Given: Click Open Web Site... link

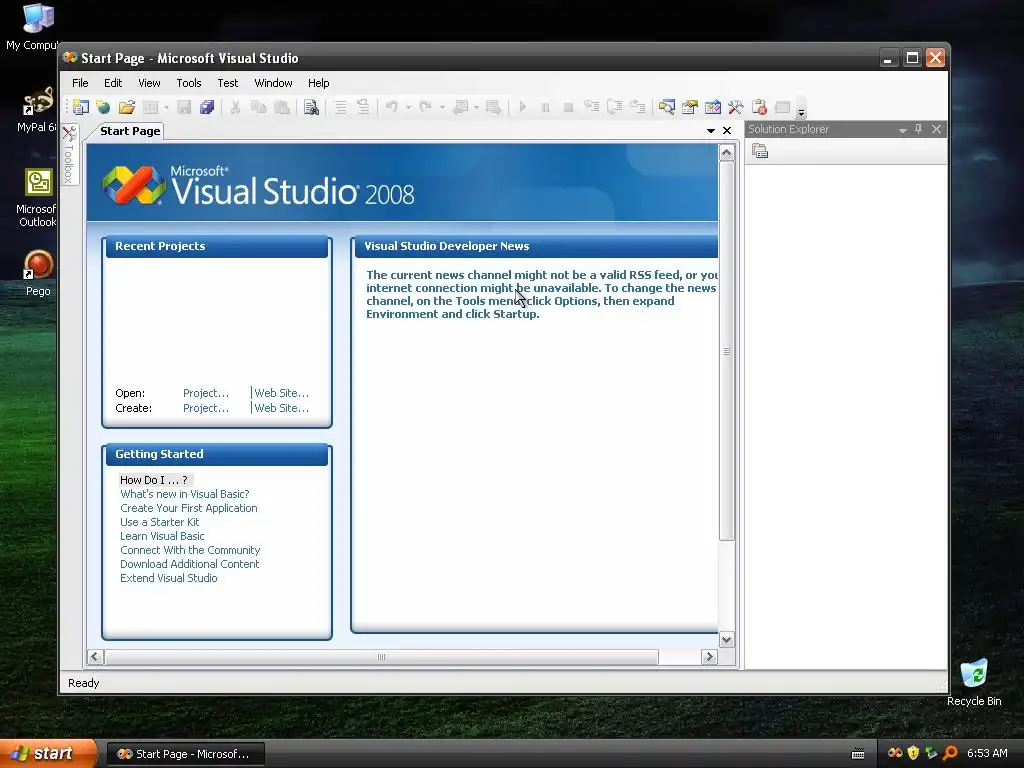Looking at the screenshot, I should 281,393.
